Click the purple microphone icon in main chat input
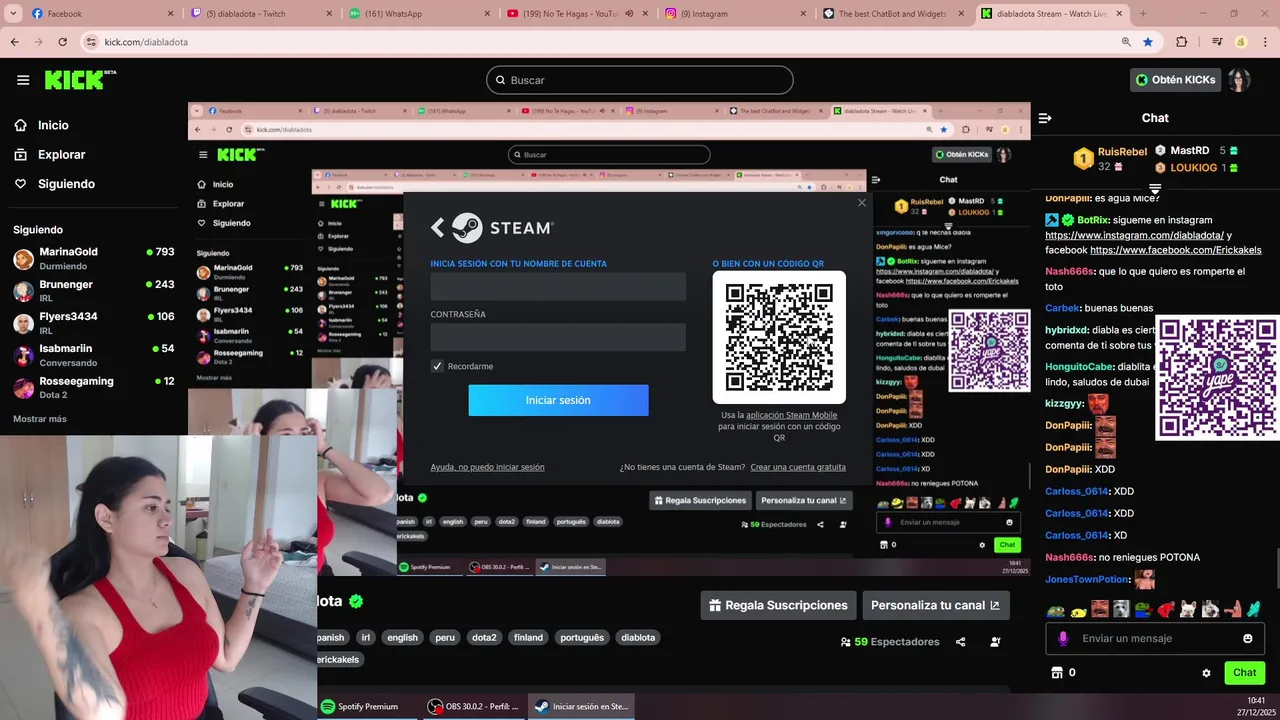 pyautogui.click(x=1062, y=638)
